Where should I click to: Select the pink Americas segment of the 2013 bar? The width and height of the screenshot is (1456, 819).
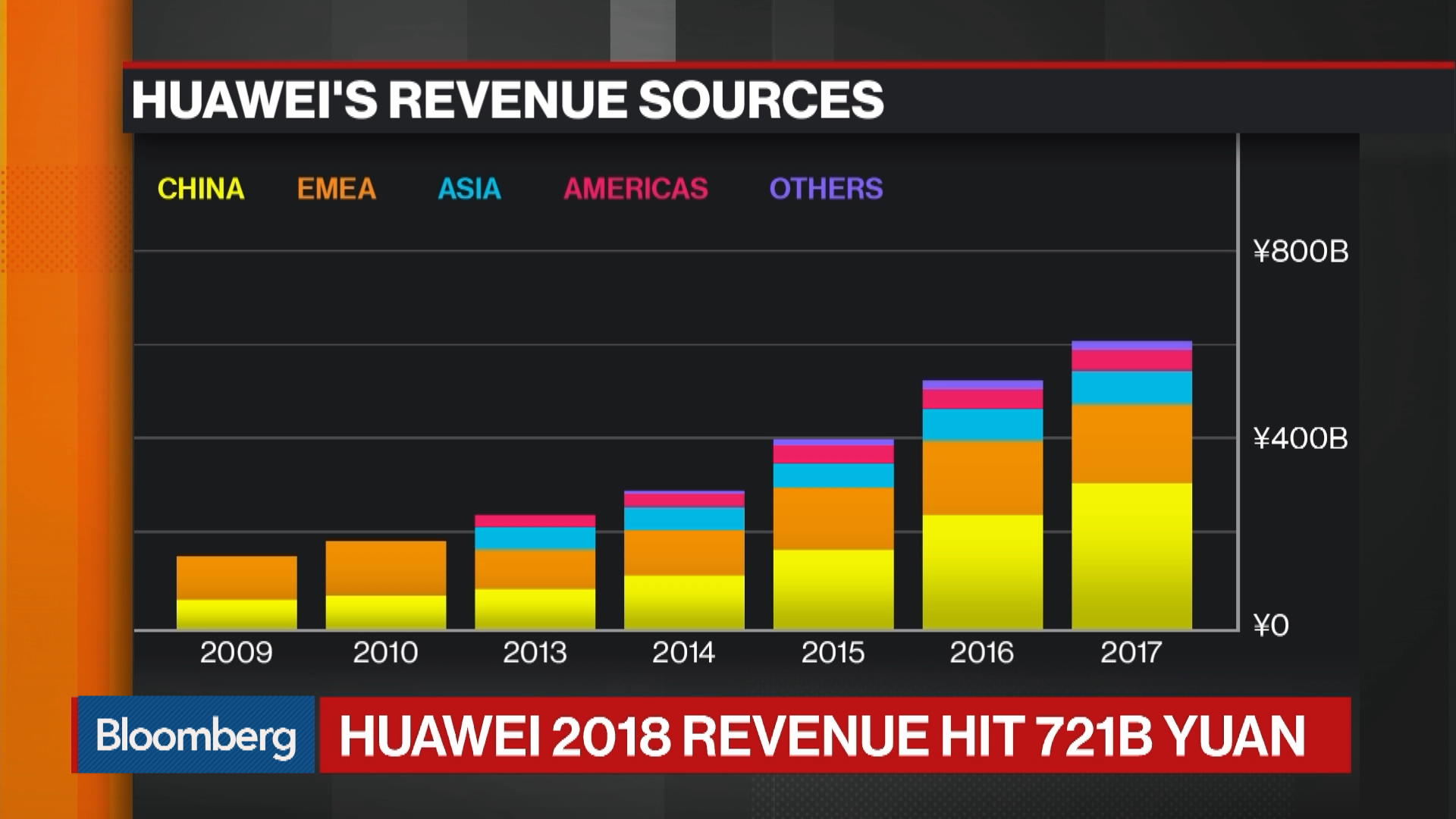point(535,521)
